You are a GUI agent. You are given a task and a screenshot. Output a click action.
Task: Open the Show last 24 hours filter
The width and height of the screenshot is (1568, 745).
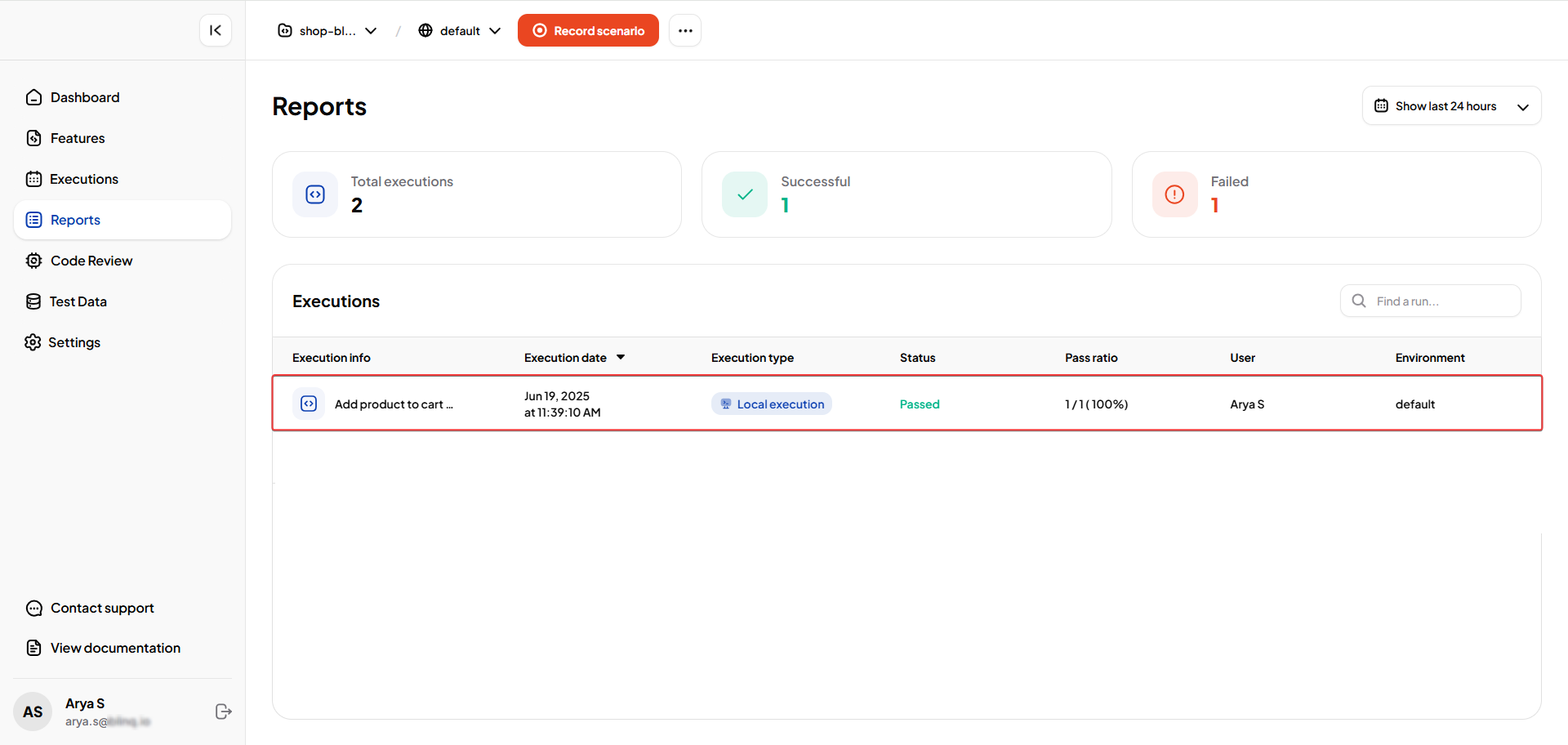click(1451, 106)
